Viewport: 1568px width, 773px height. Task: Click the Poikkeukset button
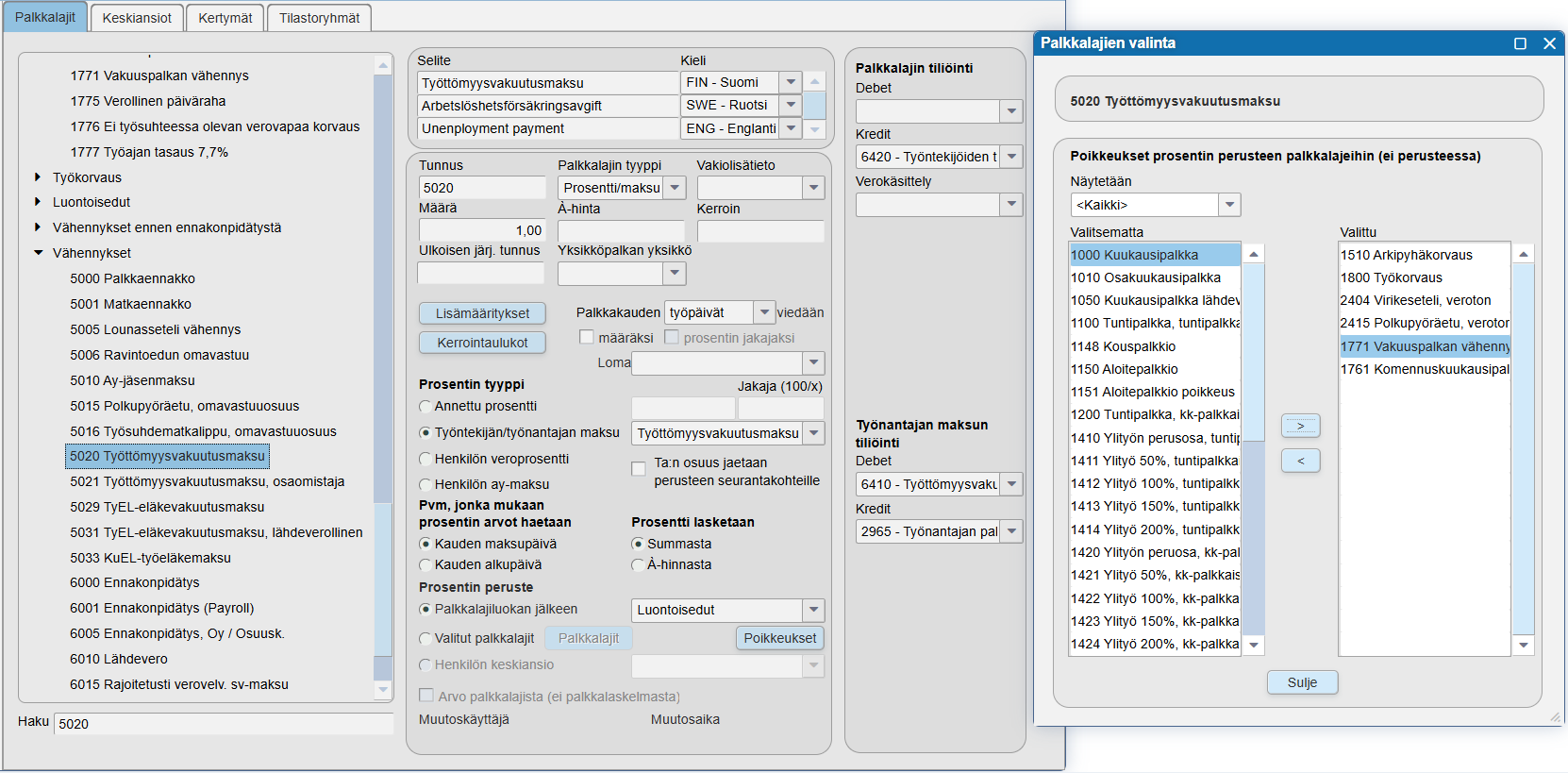[x=780, y=638]
